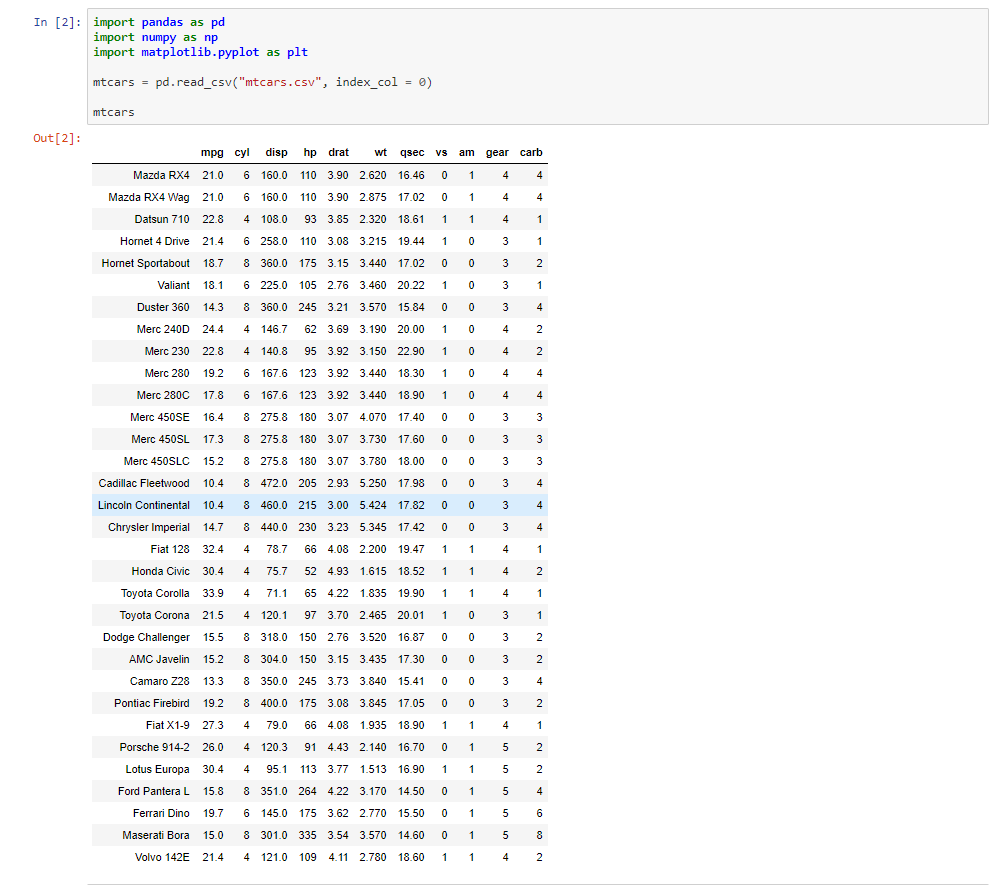Select the Dodge Challenger row label
1003x885 pixels.
[x=146, y=637]
